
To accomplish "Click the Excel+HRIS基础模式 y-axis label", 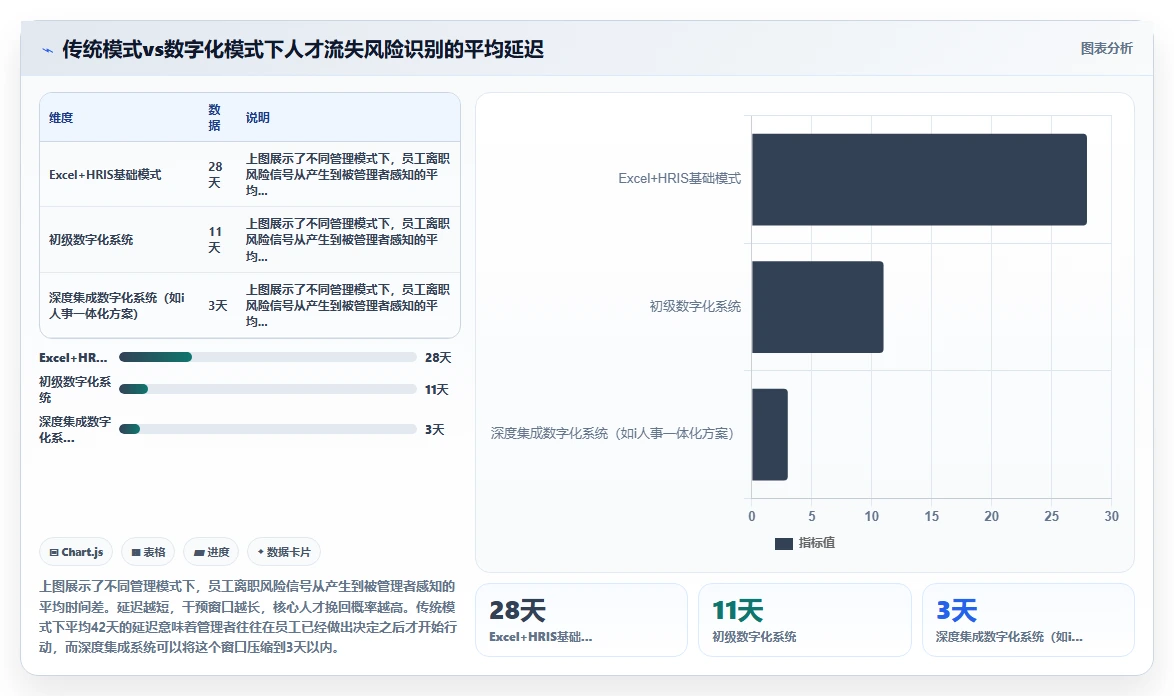I will click(x=679, y=179).
